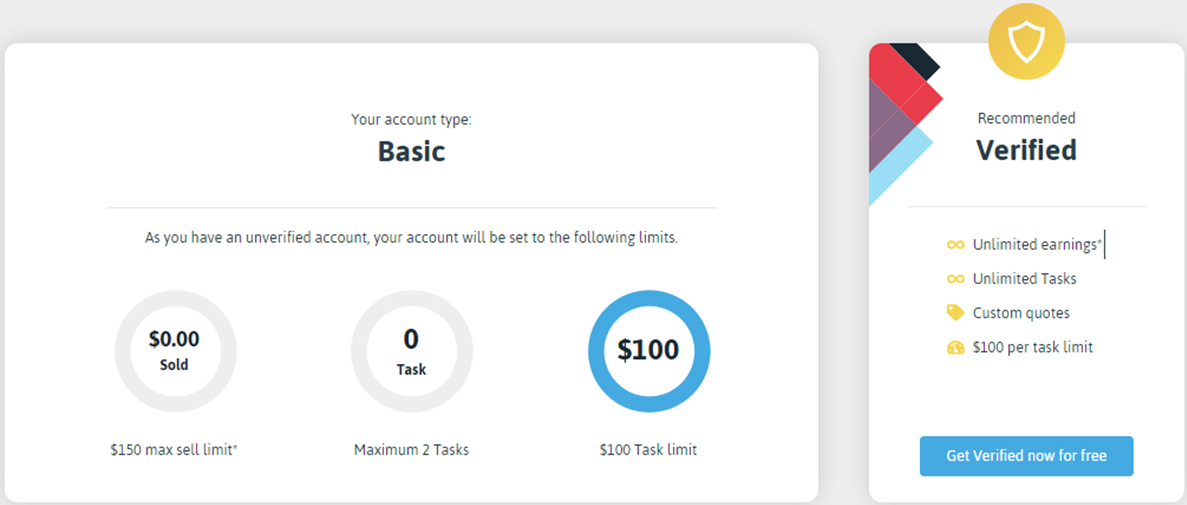Click the Unlimited earnings text item

point(1037,245)
